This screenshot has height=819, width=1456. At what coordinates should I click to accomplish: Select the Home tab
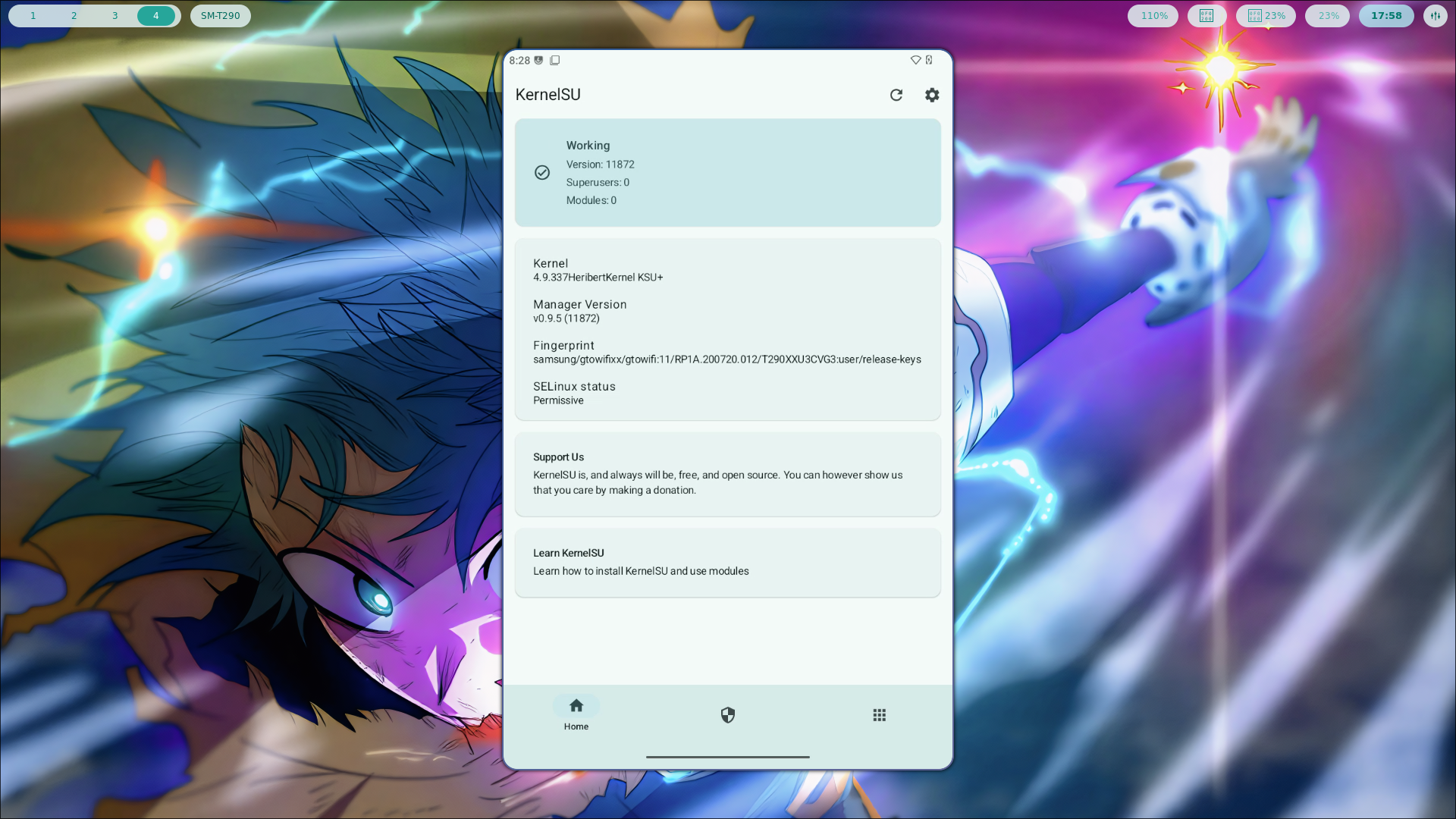click(x=576, y=714)
